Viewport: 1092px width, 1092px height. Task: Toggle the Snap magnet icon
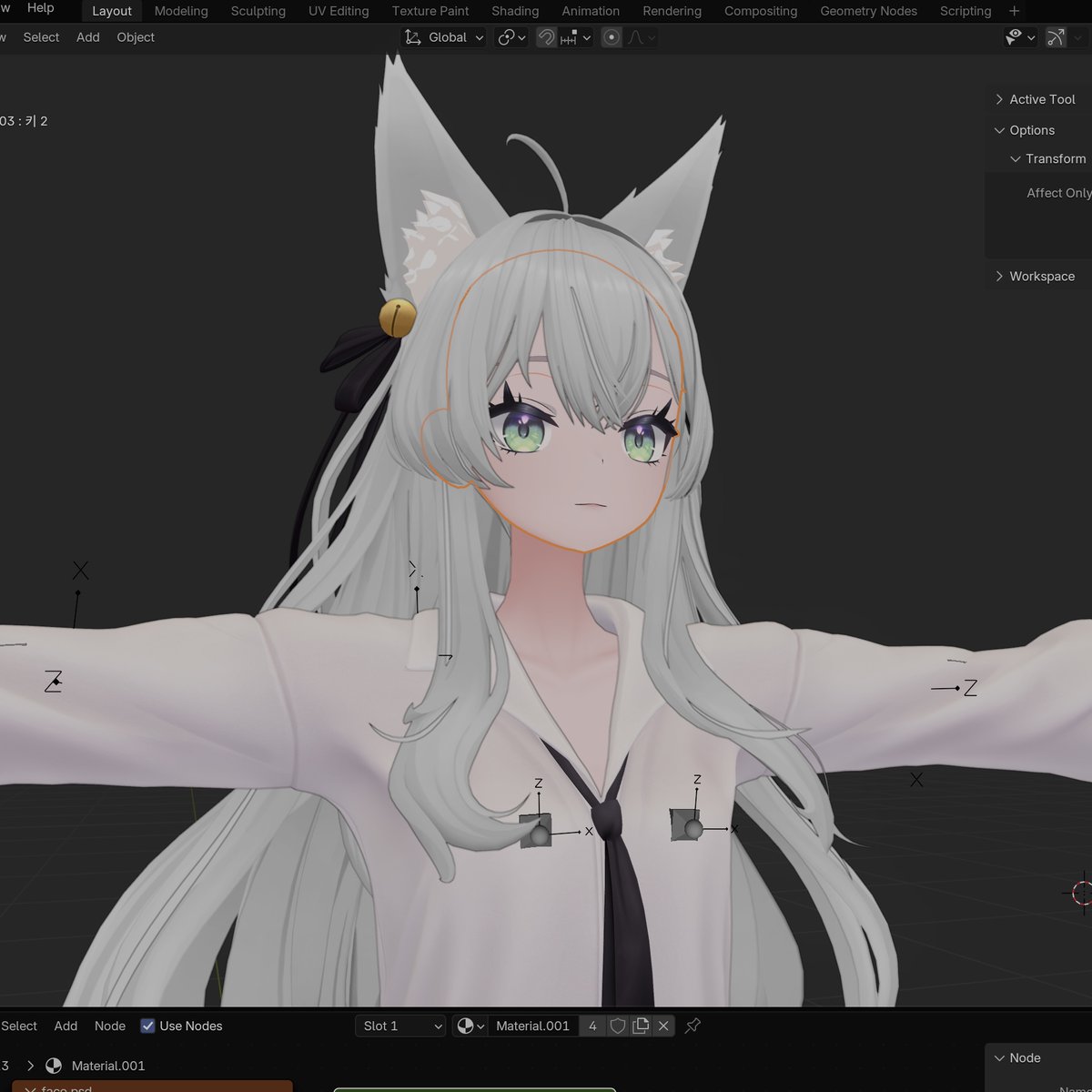(x=546, y=37)
